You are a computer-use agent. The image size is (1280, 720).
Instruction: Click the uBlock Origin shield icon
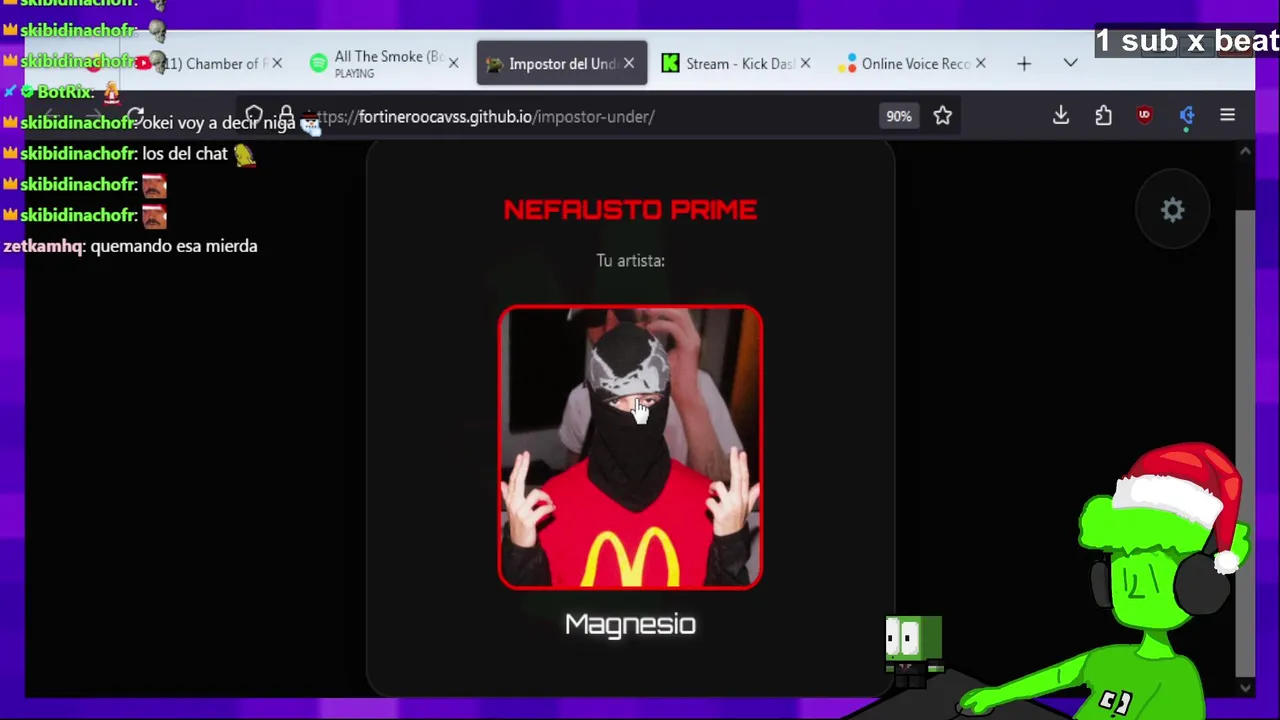[x=1144, y=116]
